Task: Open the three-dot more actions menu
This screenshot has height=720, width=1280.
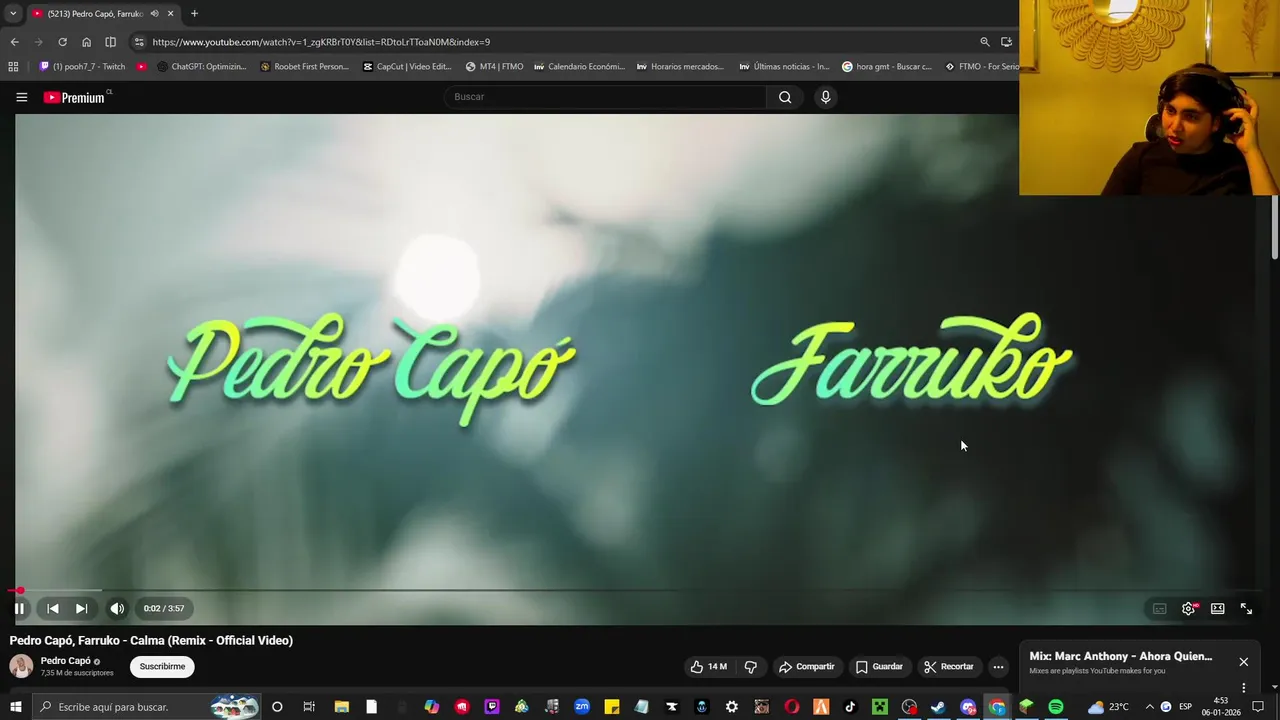Action: [x=998, y=667]
